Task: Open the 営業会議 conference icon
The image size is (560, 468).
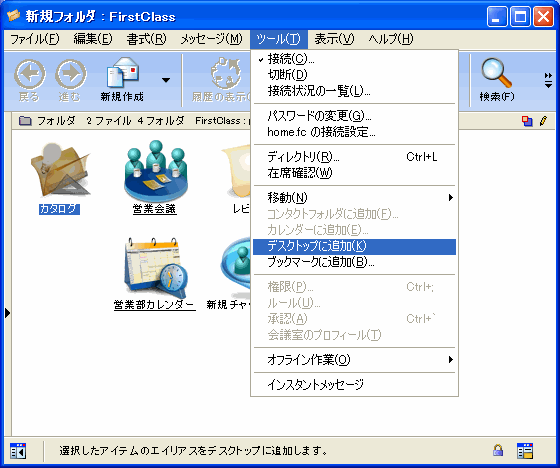Action: pyautogui.click(x=156, y=171)
